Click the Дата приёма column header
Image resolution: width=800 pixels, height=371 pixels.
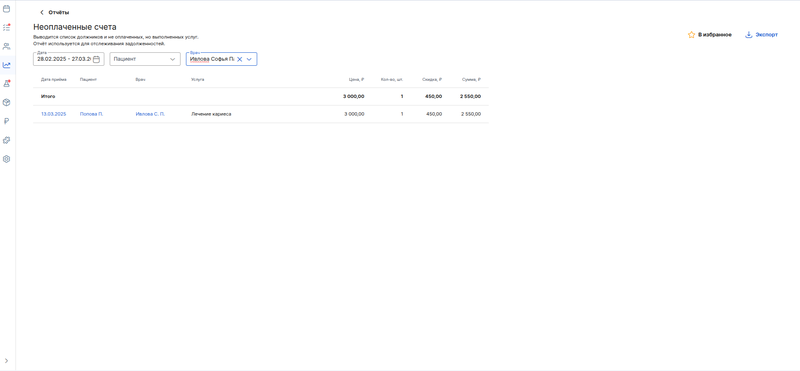(54, 80)
